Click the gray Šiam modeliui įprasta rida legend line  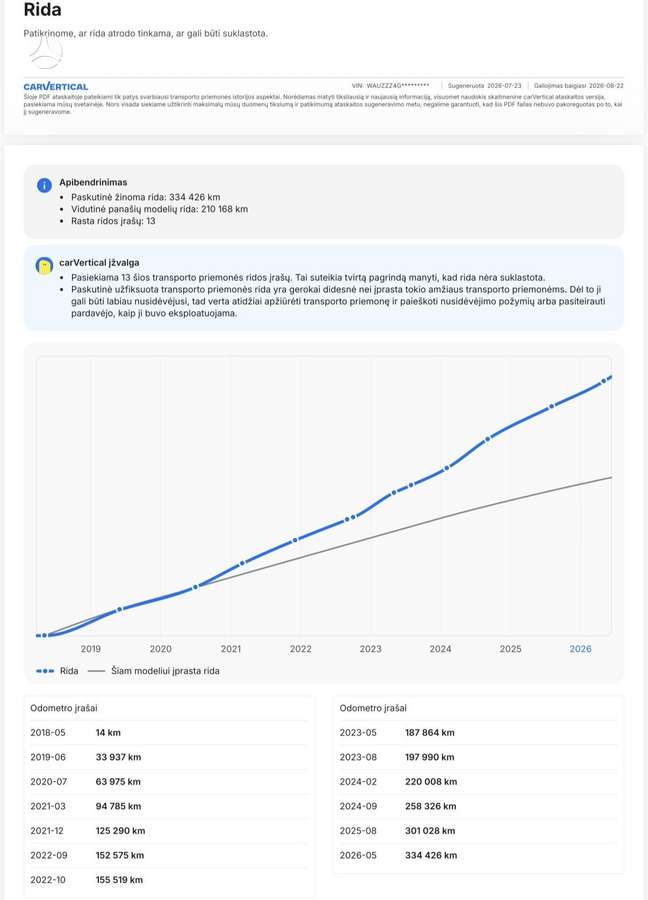point(96,671)
